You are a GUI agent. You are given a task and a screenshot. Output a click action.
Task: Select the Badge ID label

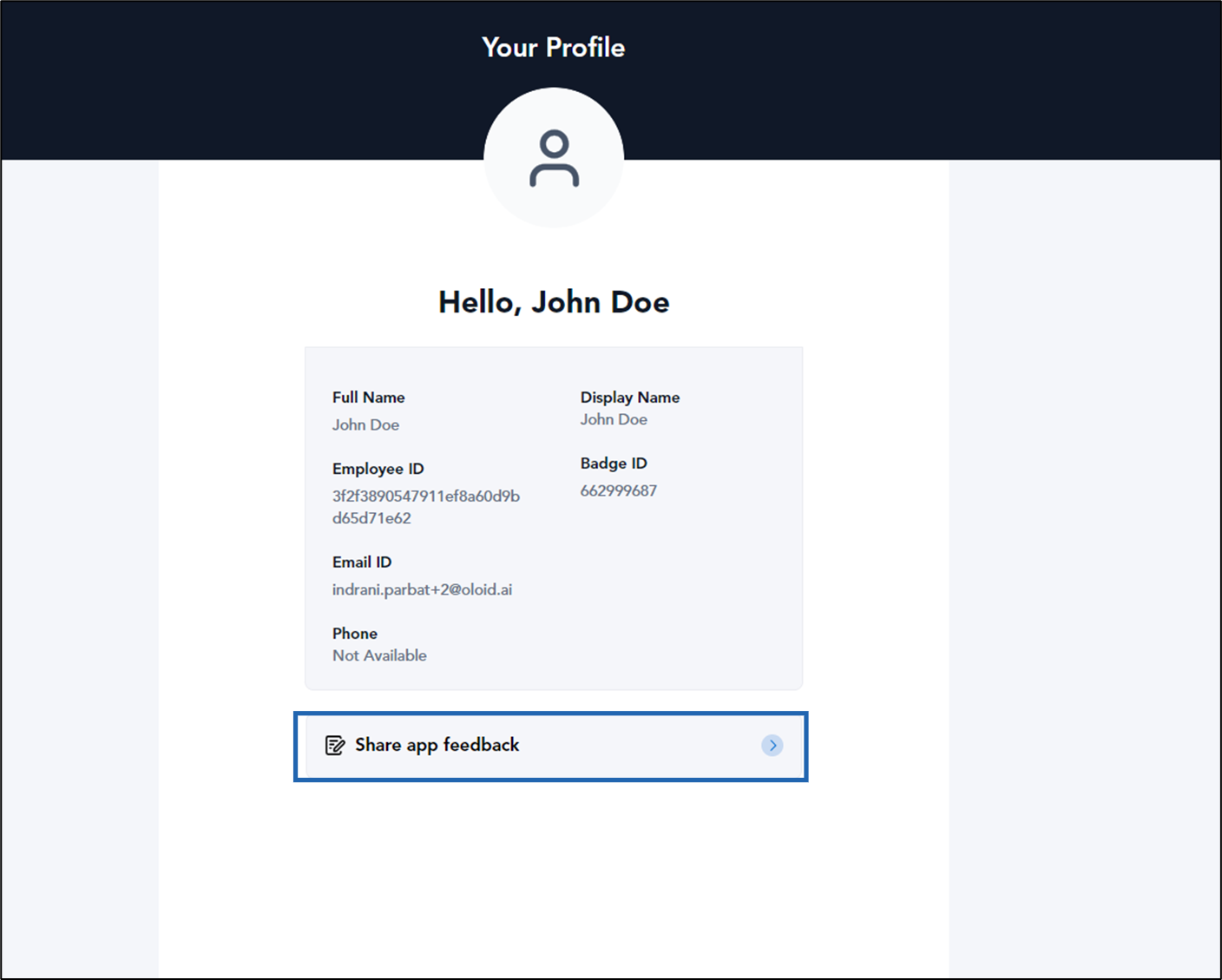pos(614,464)
